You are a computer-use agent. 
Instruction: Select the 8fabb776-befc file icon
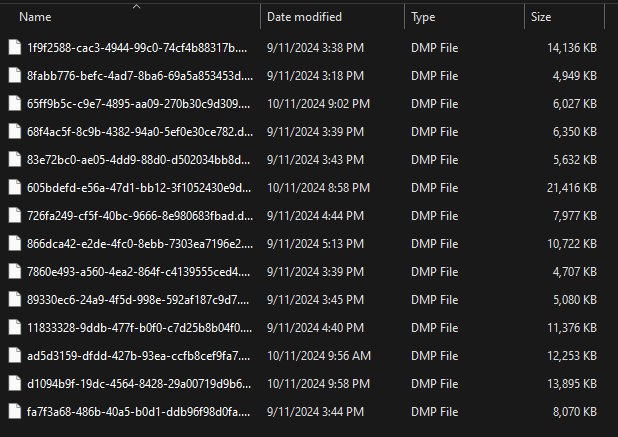15,75
